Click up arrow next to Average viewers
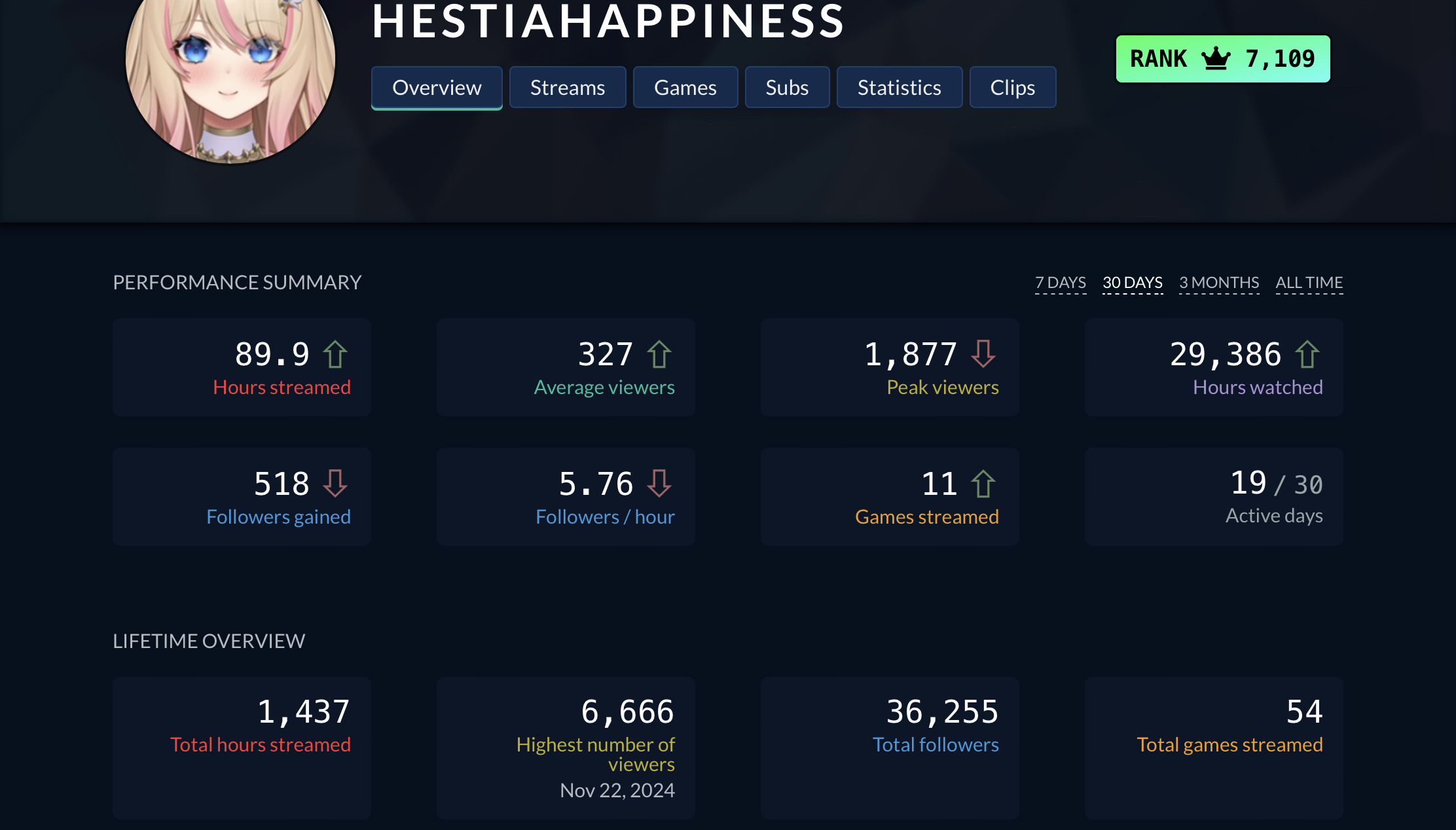The image size is (1456, 830). pos(659,355)
